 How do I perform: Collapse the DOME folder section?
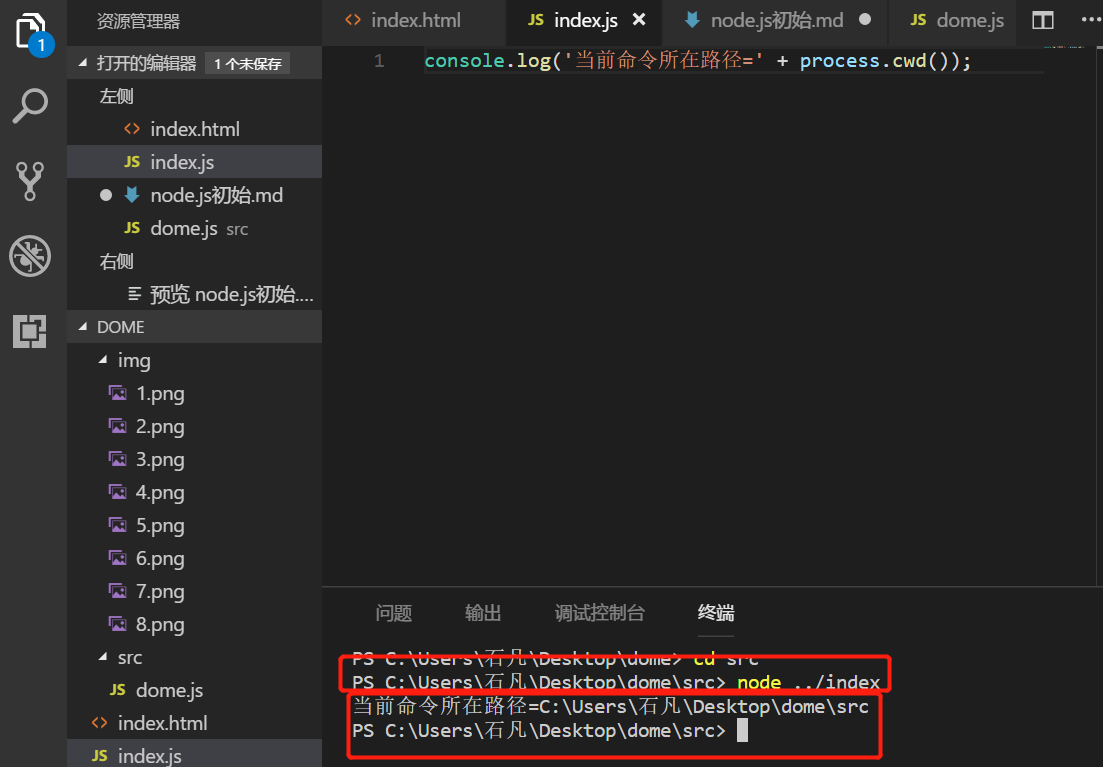(x=84, y=327)
